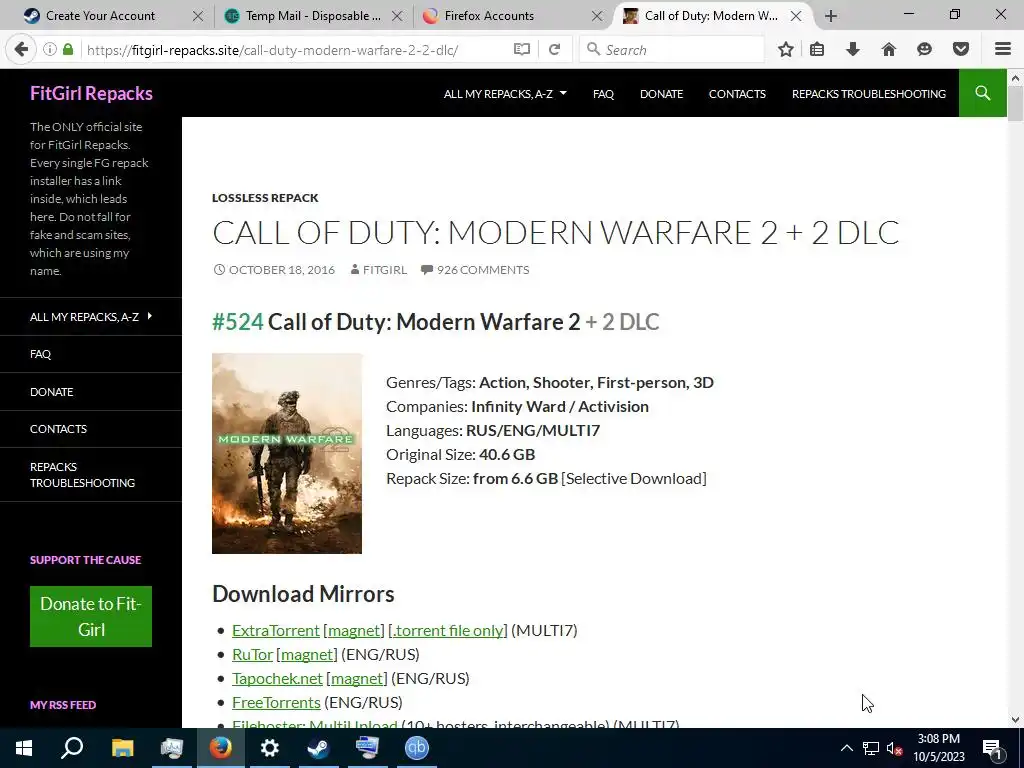The image size is (1024, 768).
Task: Open REPACKS TROUBLESHOOTING in left sidebar
Action: 82,475
